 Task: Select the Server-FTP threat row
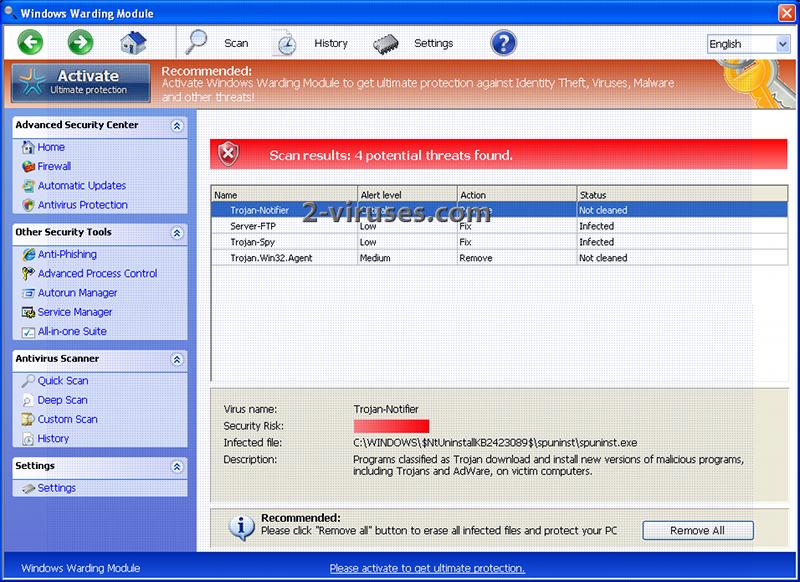(499, 226)
